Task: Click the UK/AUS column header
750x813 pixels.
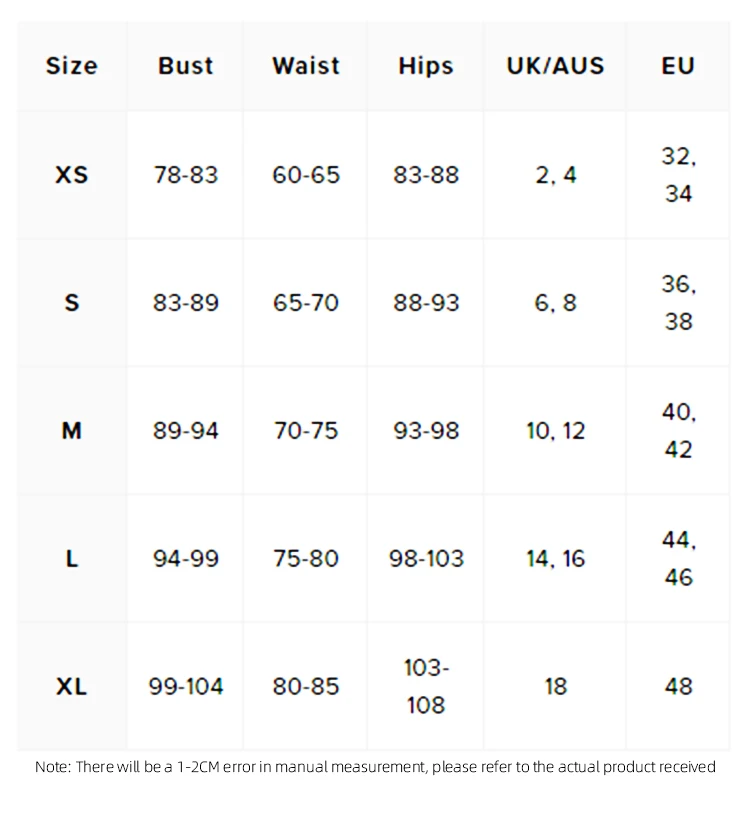Action: click(x=556, y=66)
